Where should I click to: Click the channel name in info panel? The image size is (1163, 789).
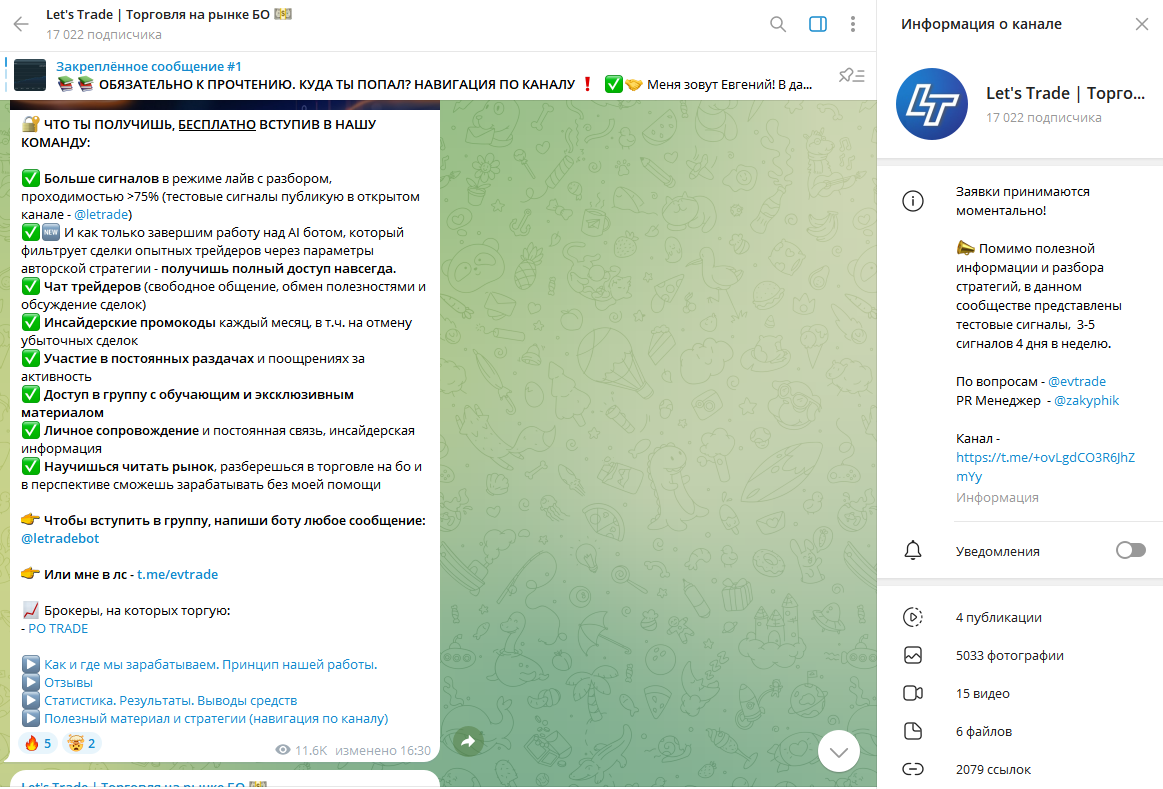(1065, 93)
